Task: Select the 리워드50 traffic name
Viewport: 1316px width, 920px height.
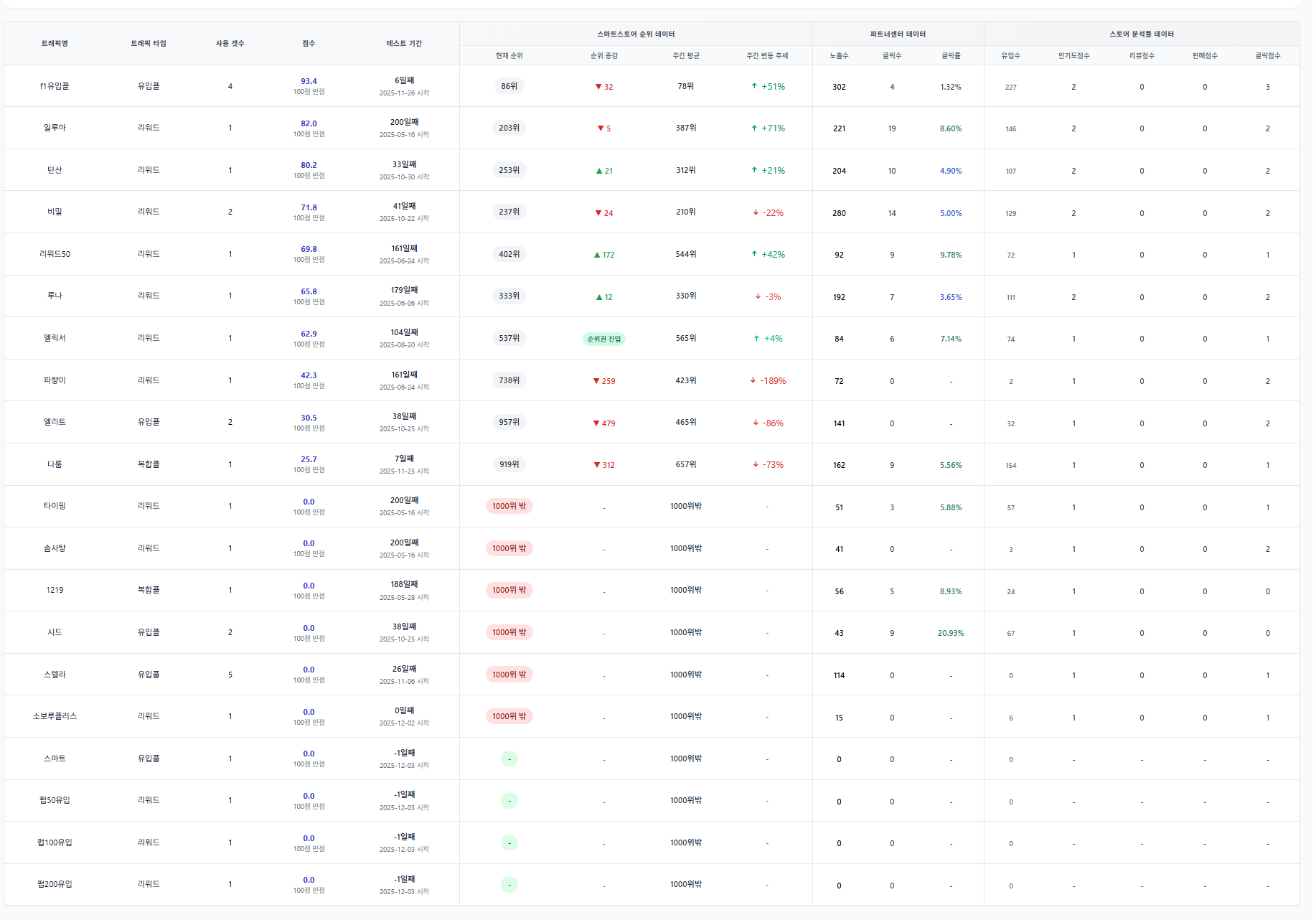Action: (55, 254)
